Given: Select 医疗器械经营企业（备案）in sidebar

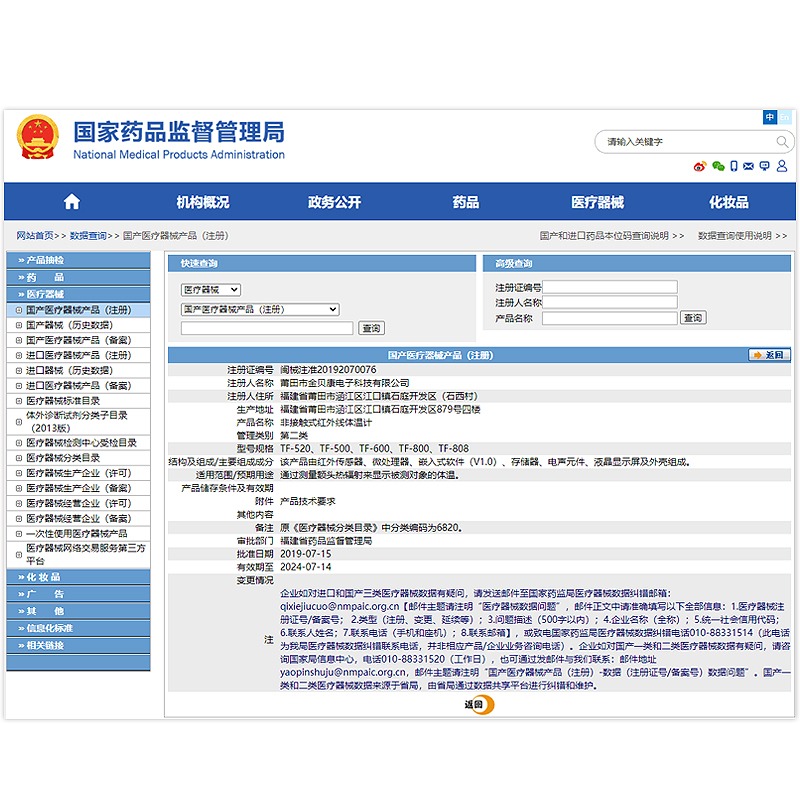Looking at the screenshot, I should [x=79, y=518].
